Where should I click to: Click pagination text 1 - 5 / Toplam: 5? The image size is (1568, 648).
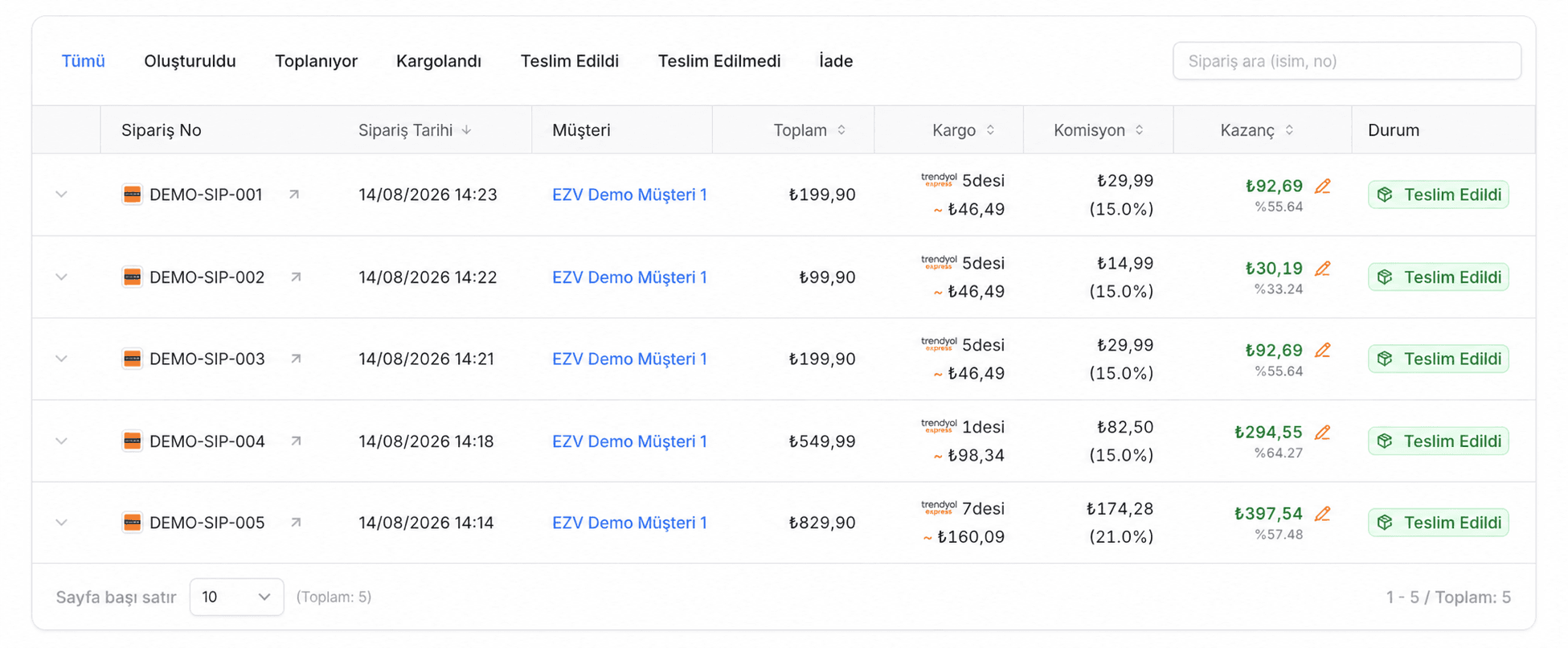[x=1448, y=597]
